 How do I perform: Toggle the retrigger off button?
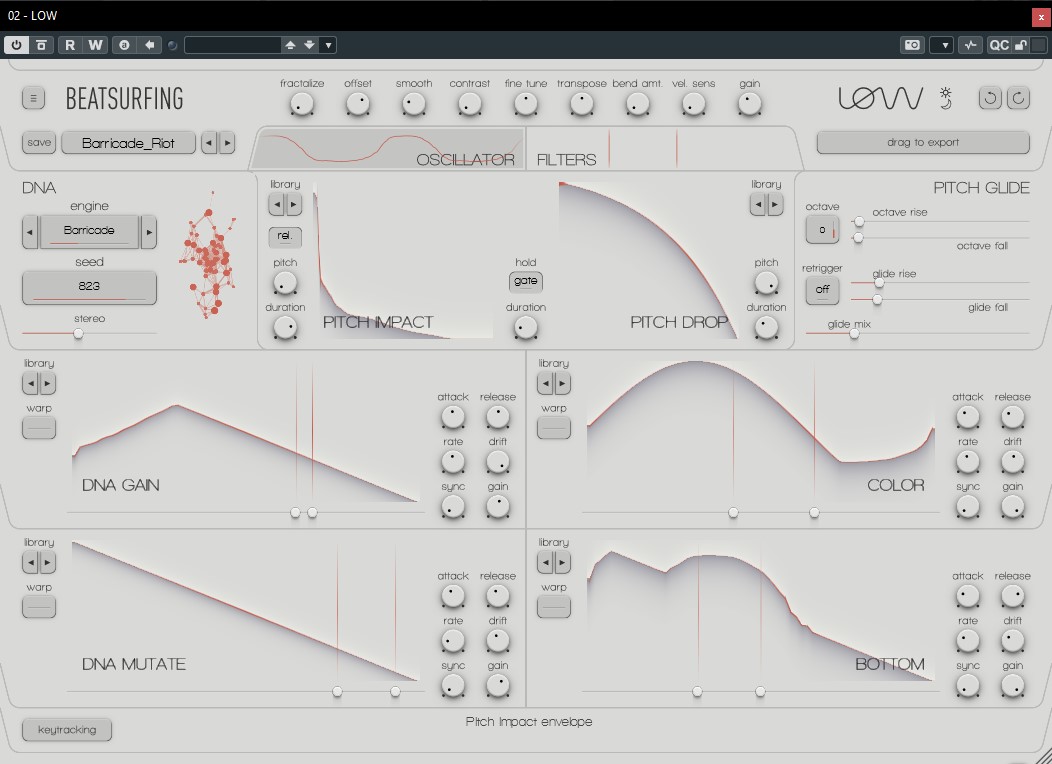point(823,290)
